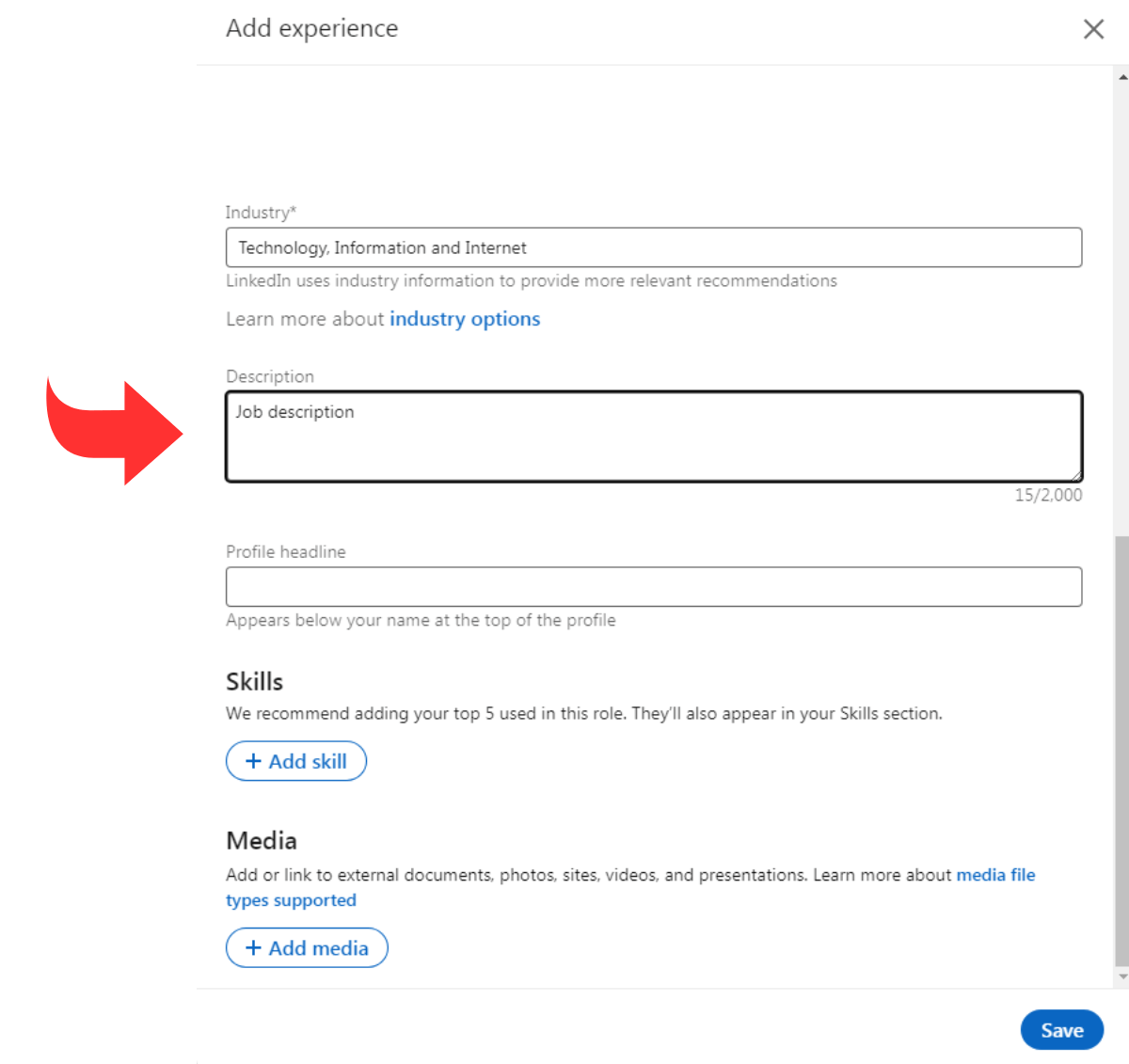Open the media file types supported link

tap(995, 875)
